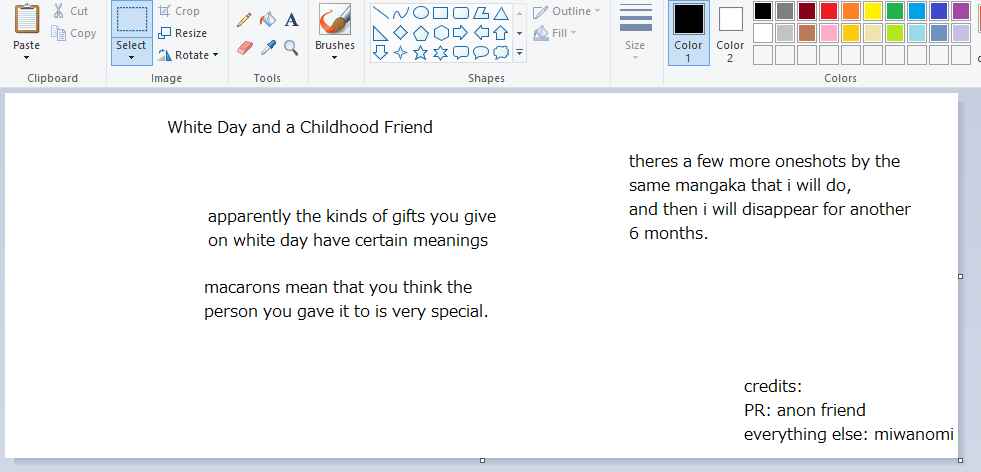Expand the Brushes dropdown

coord(335,58)
